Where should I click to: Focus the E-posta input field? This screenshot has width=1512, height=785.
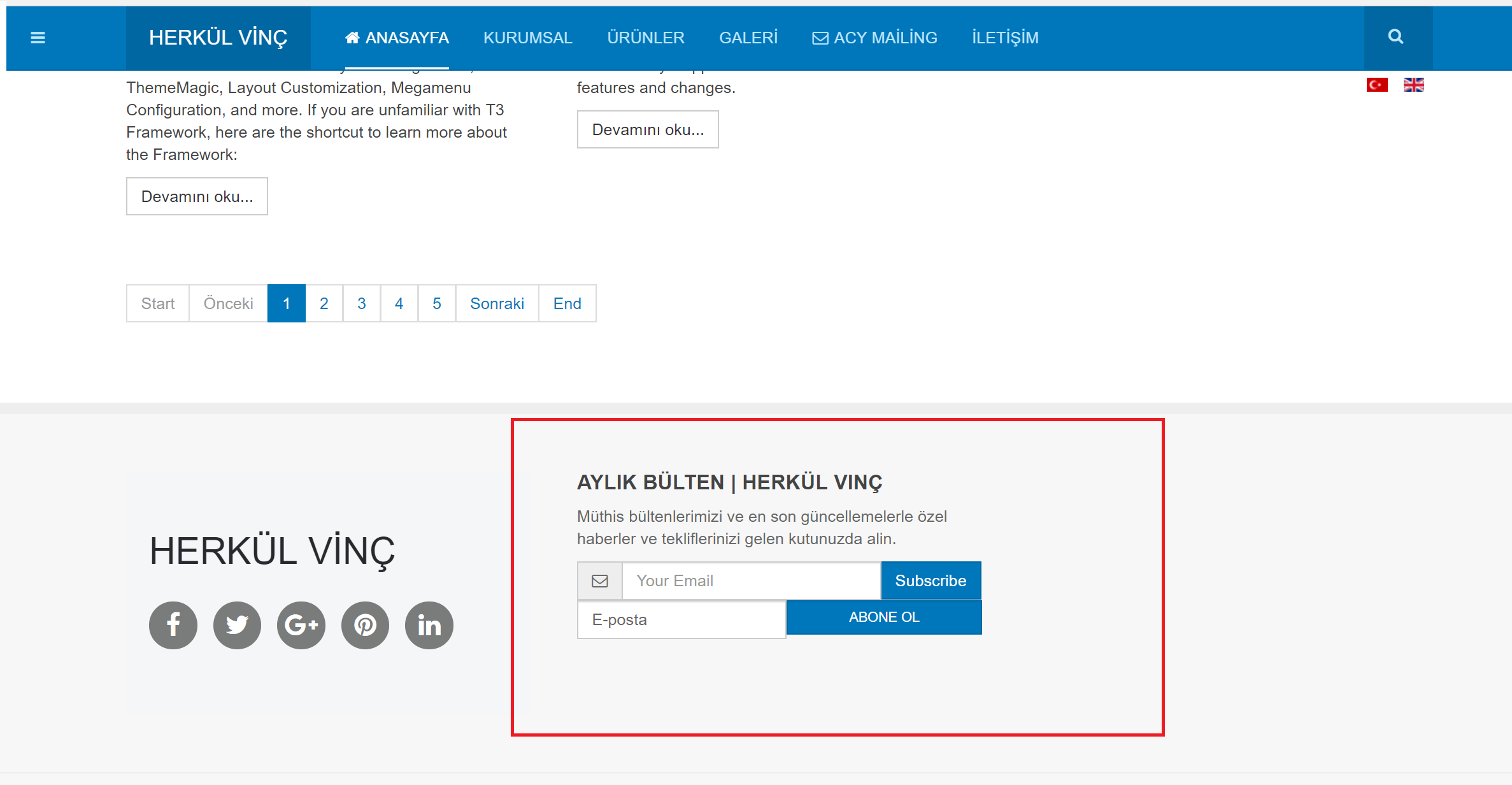pyautogui.click(x=681, y=619)
